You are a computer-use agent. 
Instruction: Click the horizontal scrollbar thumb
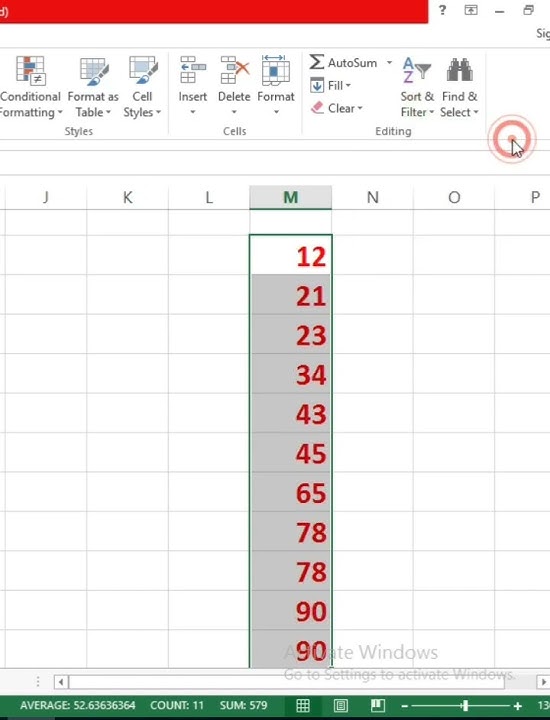point(286,682)
